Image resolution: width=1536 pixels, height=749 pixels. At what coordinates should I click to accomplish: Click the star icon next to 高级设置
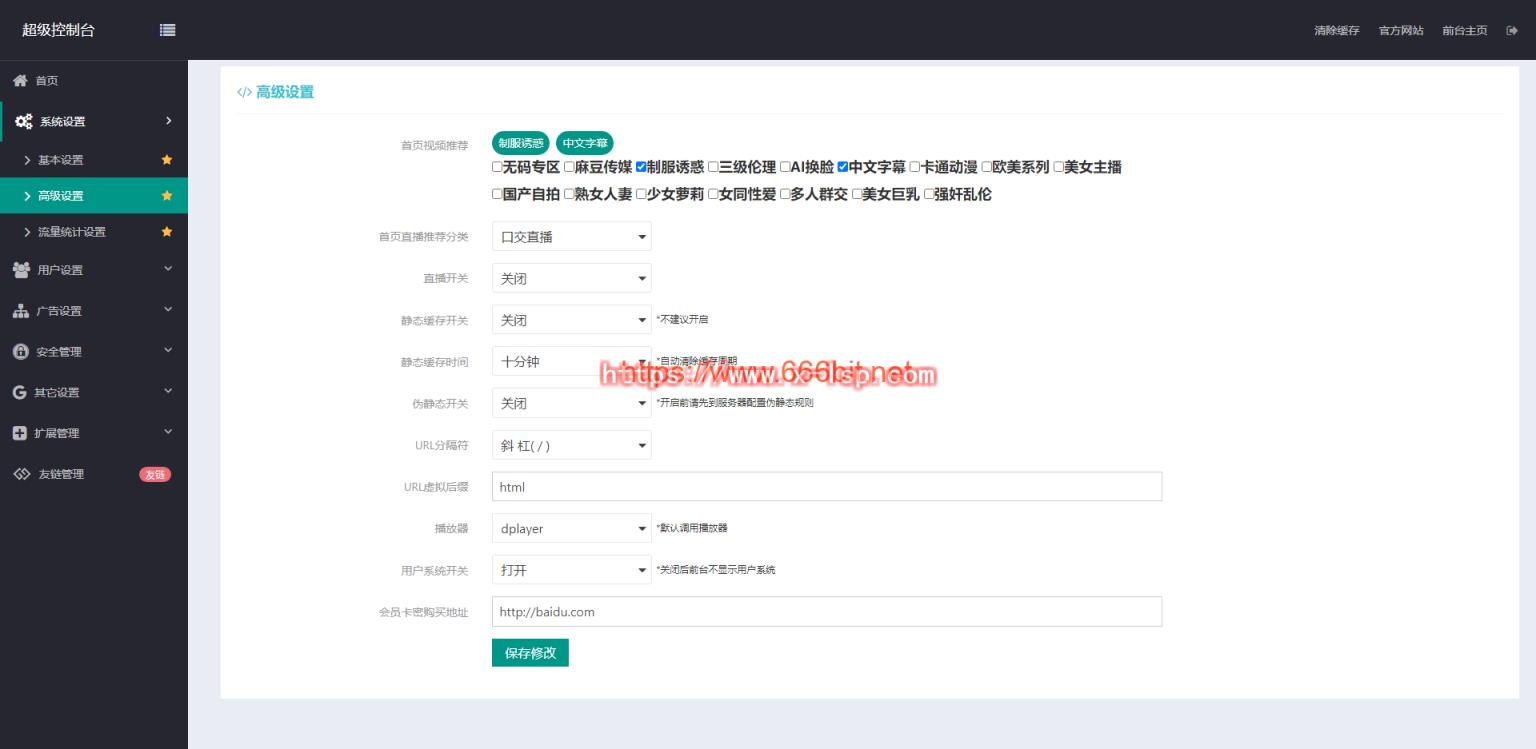click(167, 196)
